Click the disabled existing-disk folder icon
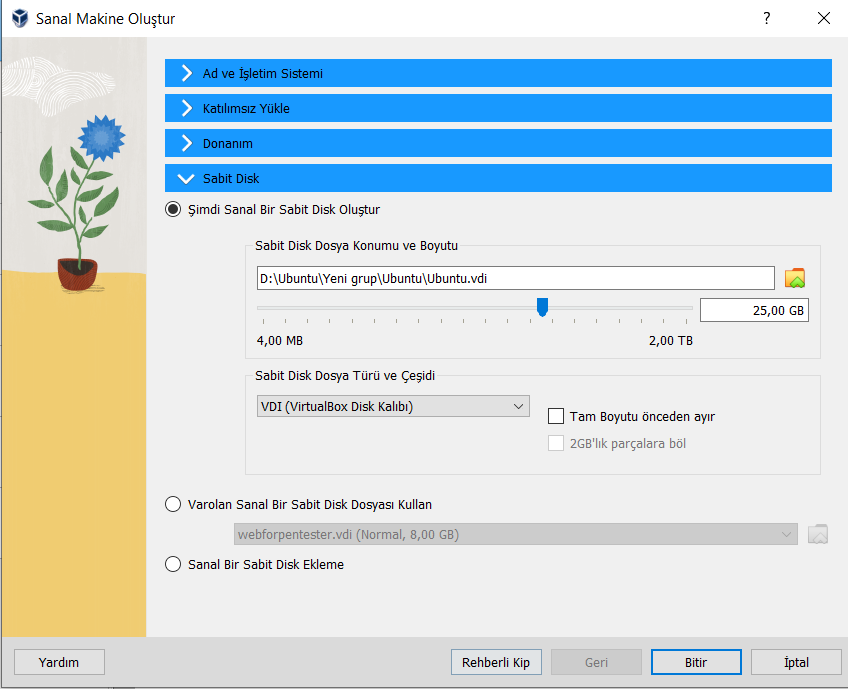 [x=818, y=534]
